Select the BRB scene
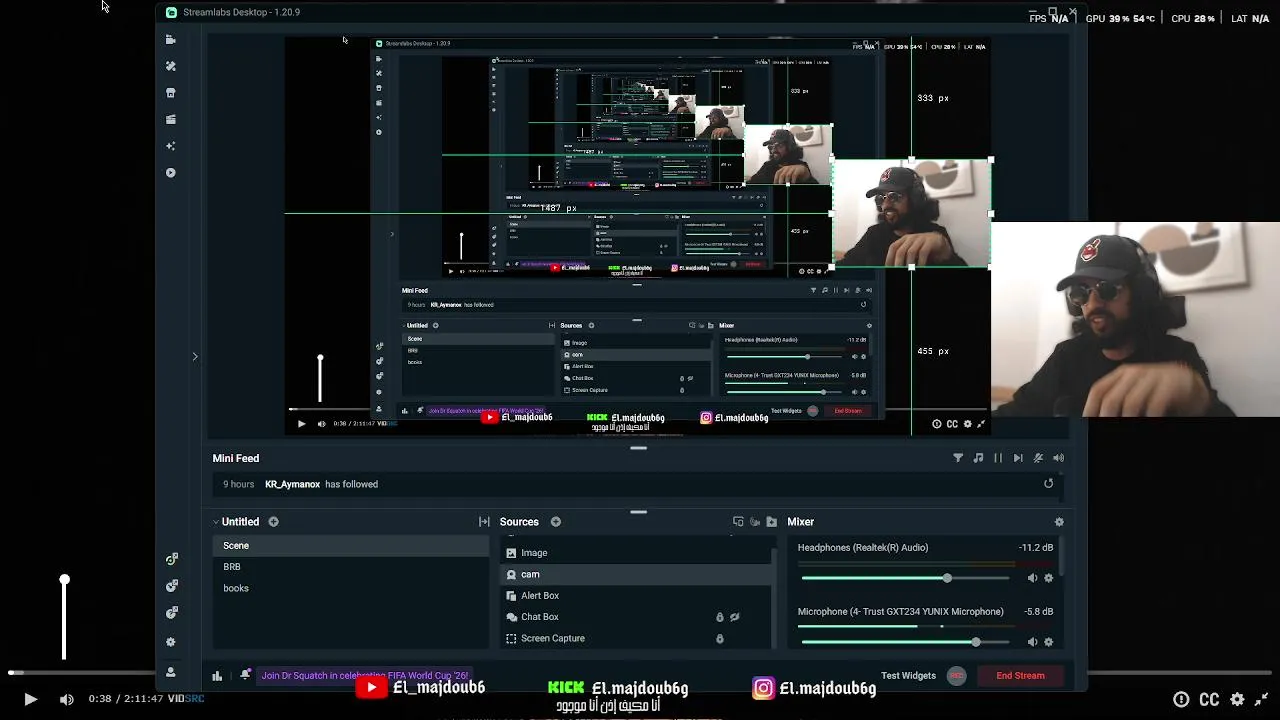Viewport: 1280px width, 720px height. pyautogui.click(x=350, y=567)
